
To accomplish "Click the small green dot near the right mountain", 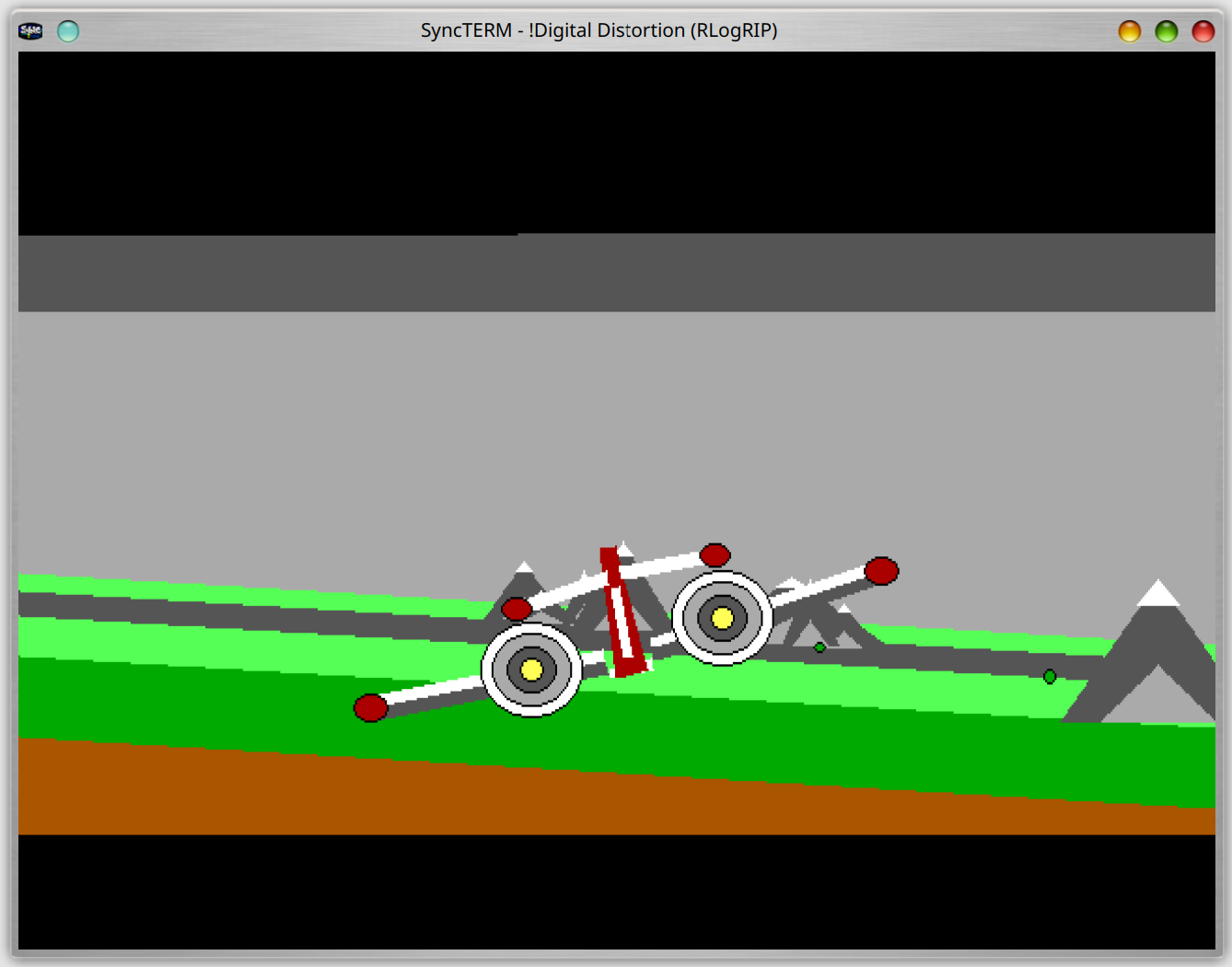I will coord(1050,677).
